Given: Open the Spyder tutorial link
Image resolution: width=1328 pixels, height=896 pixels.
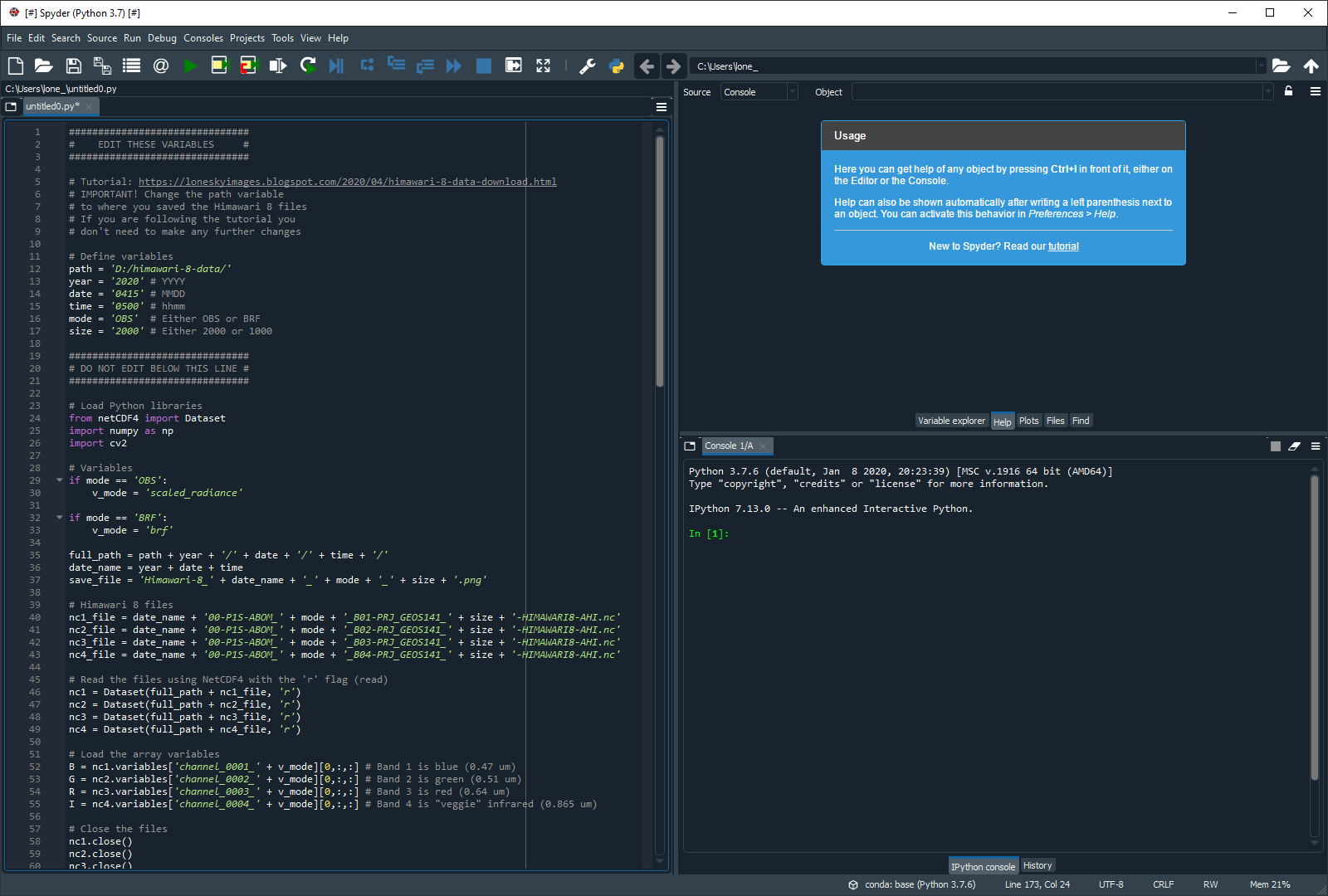Looking at the screenshot, I should click(x=1063, y=246).
